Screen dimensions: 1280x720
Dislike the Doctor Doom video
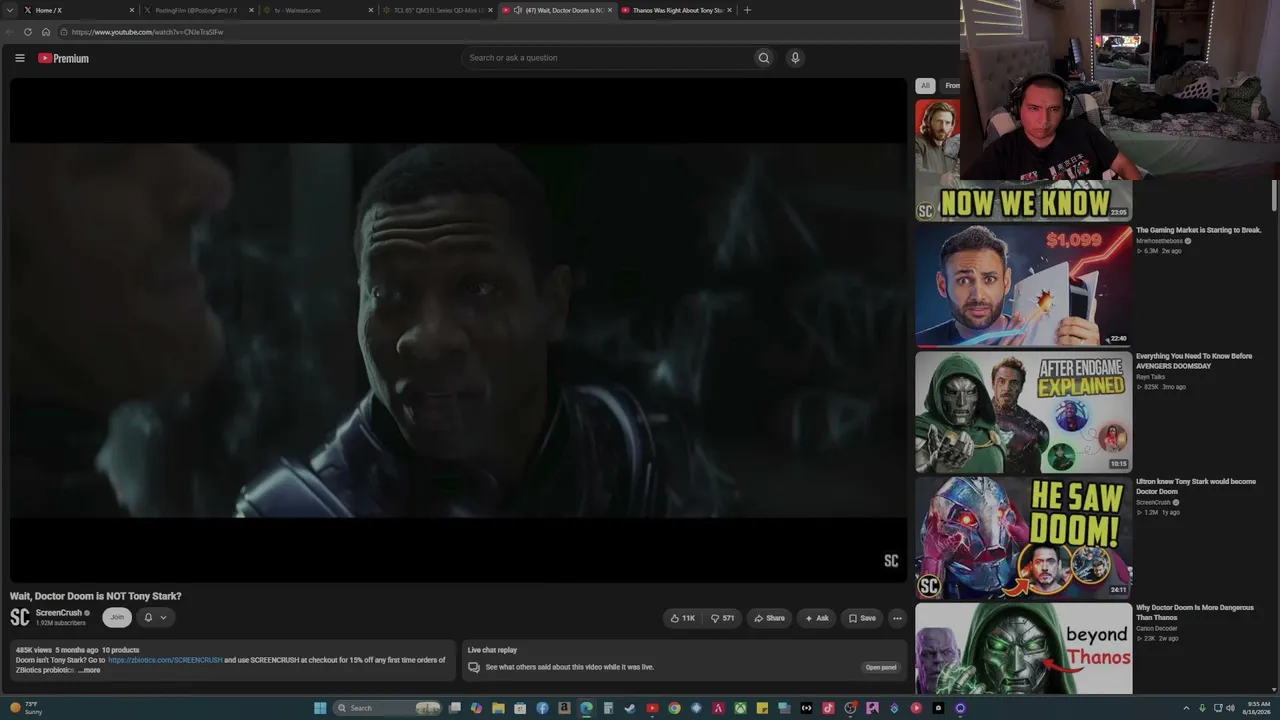(723, 618)
